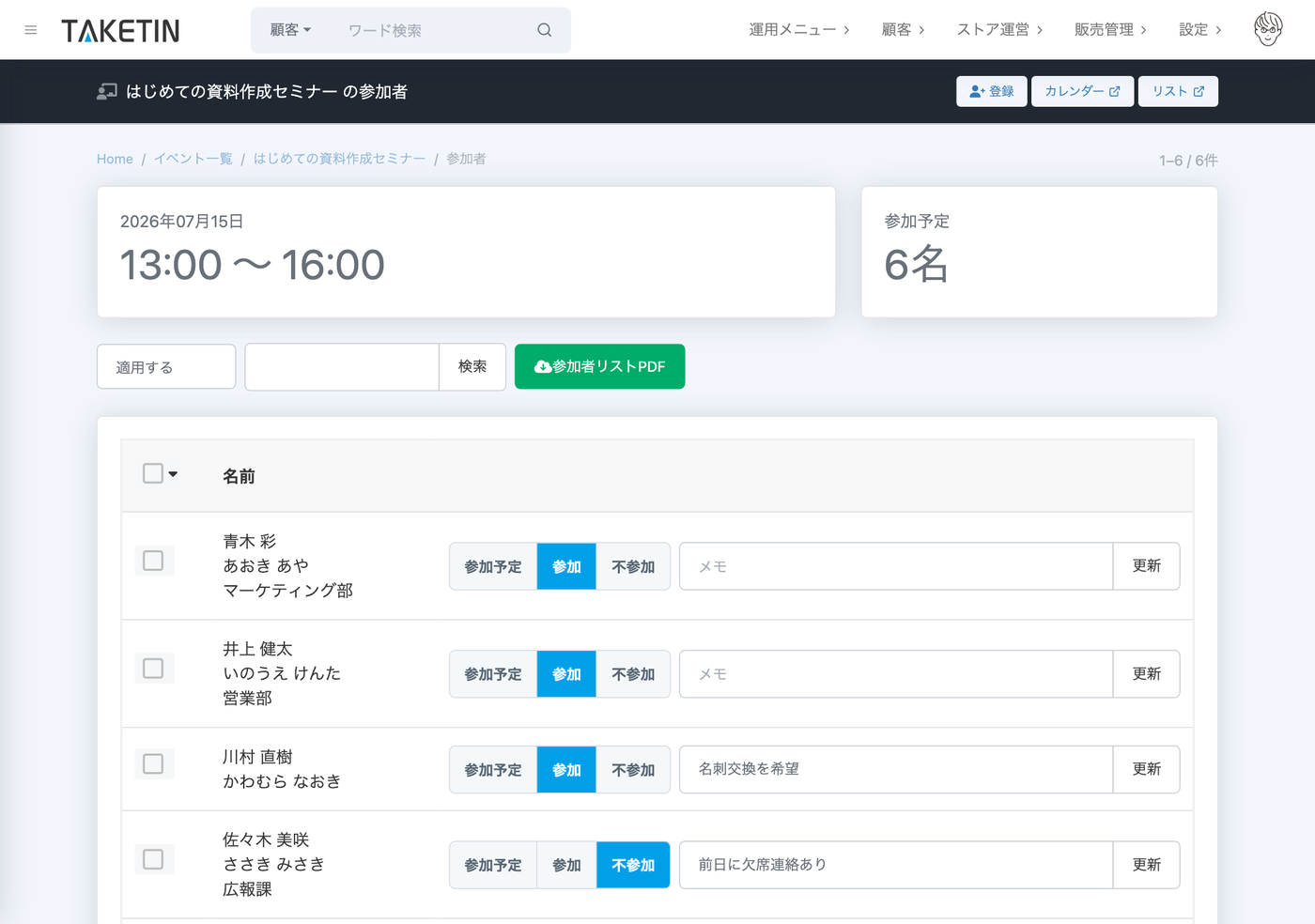Click 更新 for 佐々木 美咲

point(1146,865)
